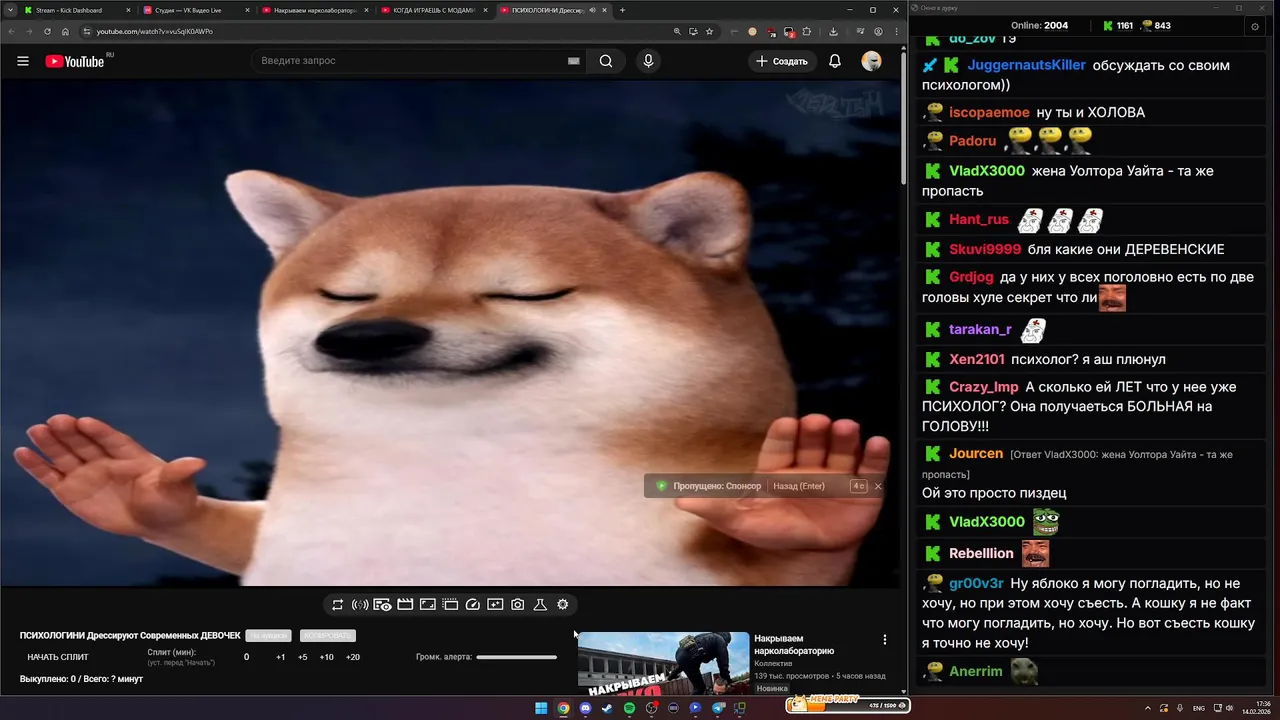Add +10 minutes to split
Screen dimensions: 1280x720
[327, 657]
